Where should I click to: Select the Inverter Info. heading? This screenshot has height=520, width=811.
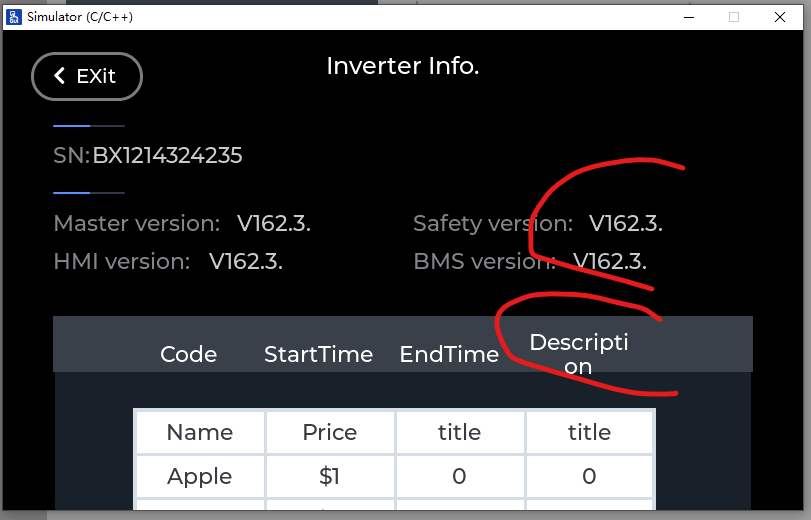(403, 66)
